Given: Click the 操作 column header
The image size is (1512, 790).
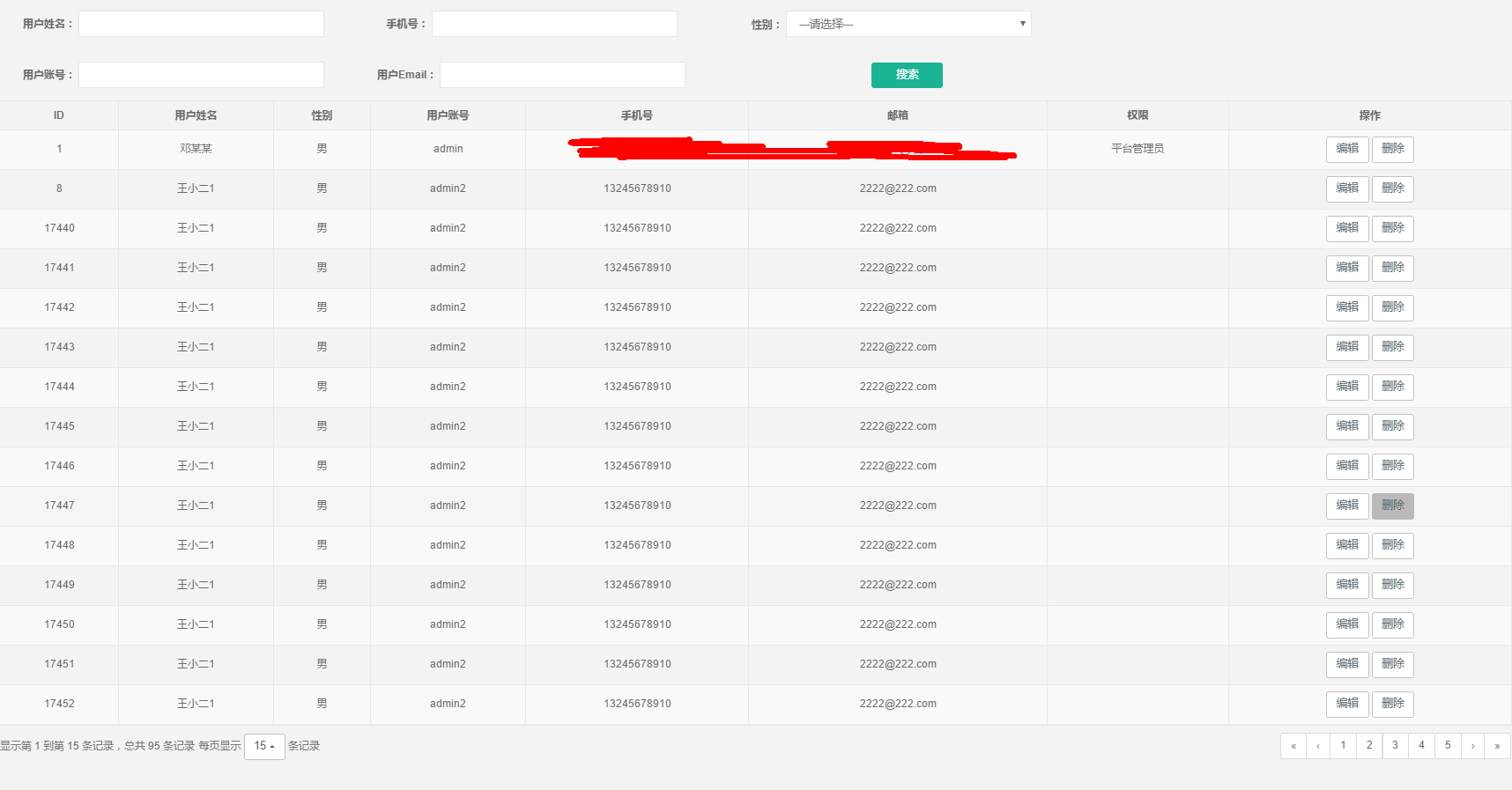Looking at the screenshot, I should click(x=1370, y=115).
